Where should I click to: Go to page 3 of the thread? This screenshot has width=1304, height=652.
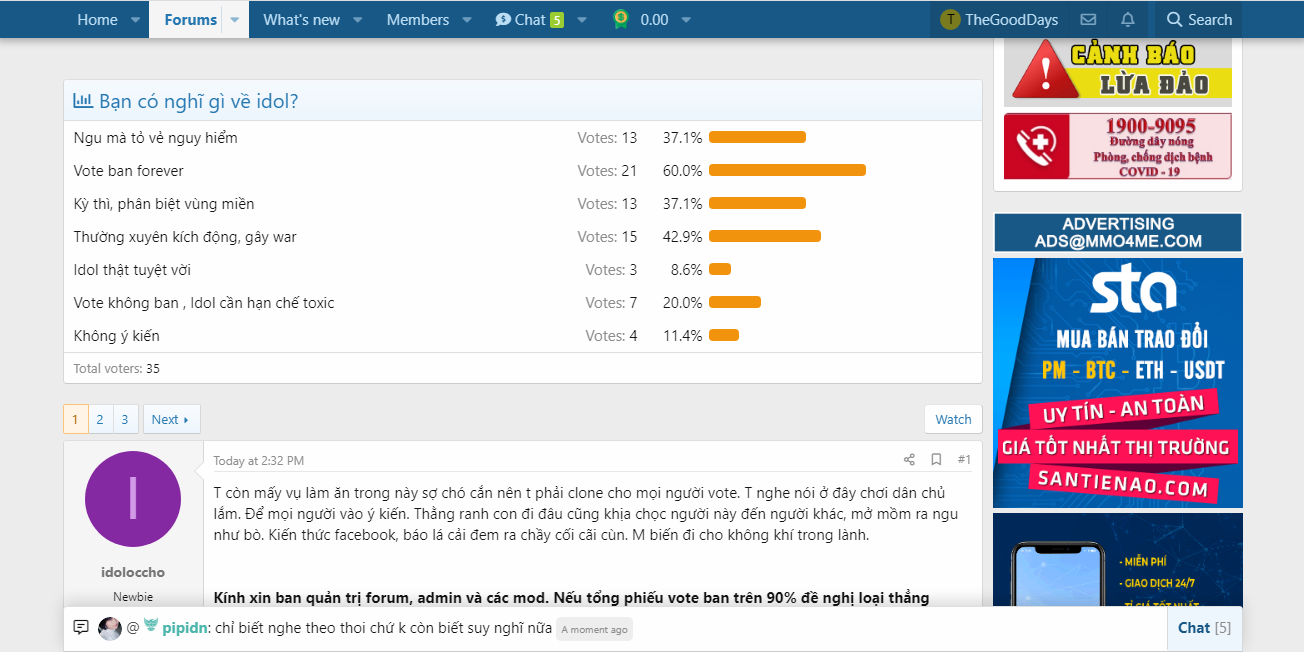[125, 420]
